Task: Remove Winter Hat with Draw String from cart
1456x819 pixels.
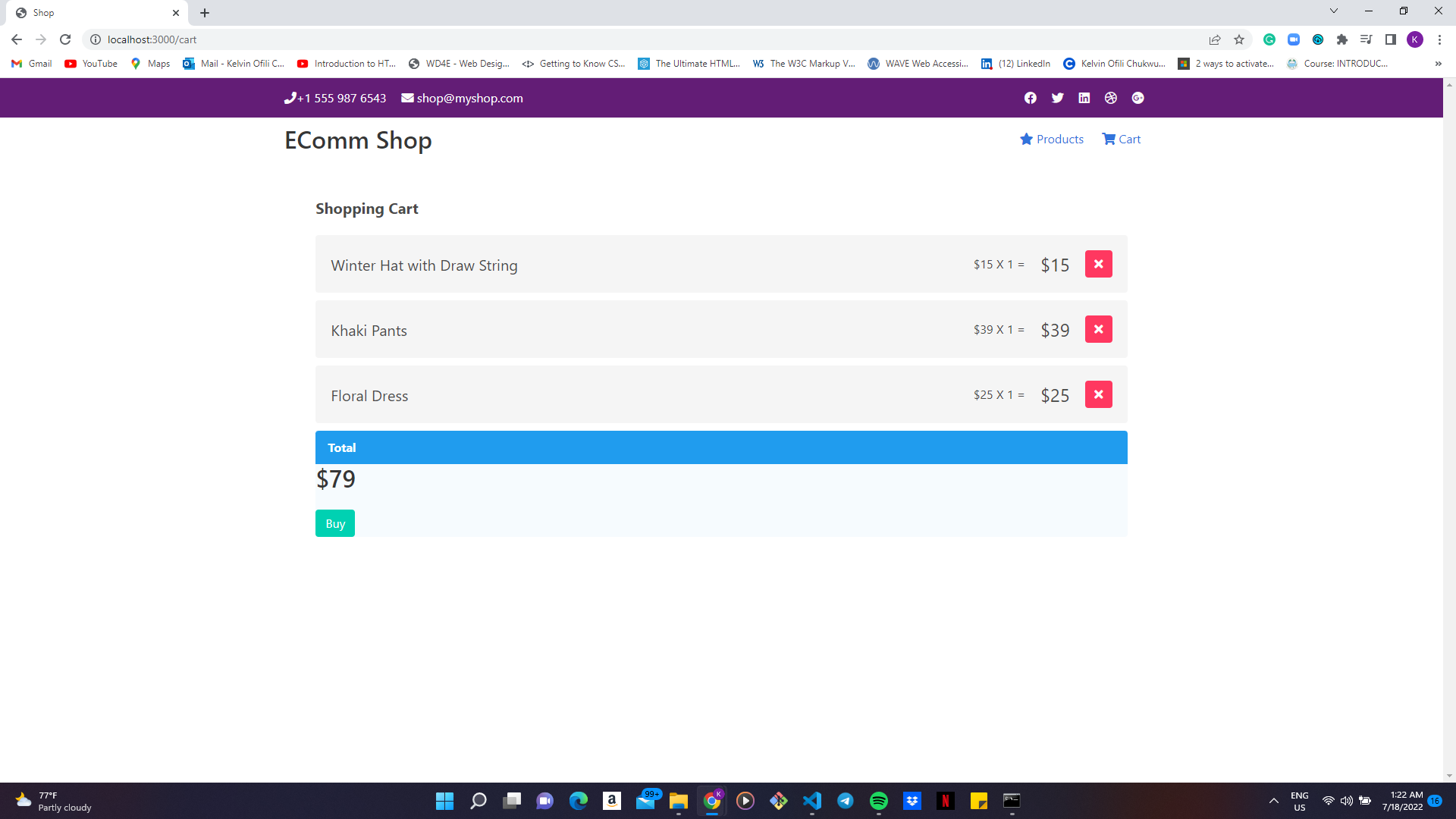Action: point(1098,264)
